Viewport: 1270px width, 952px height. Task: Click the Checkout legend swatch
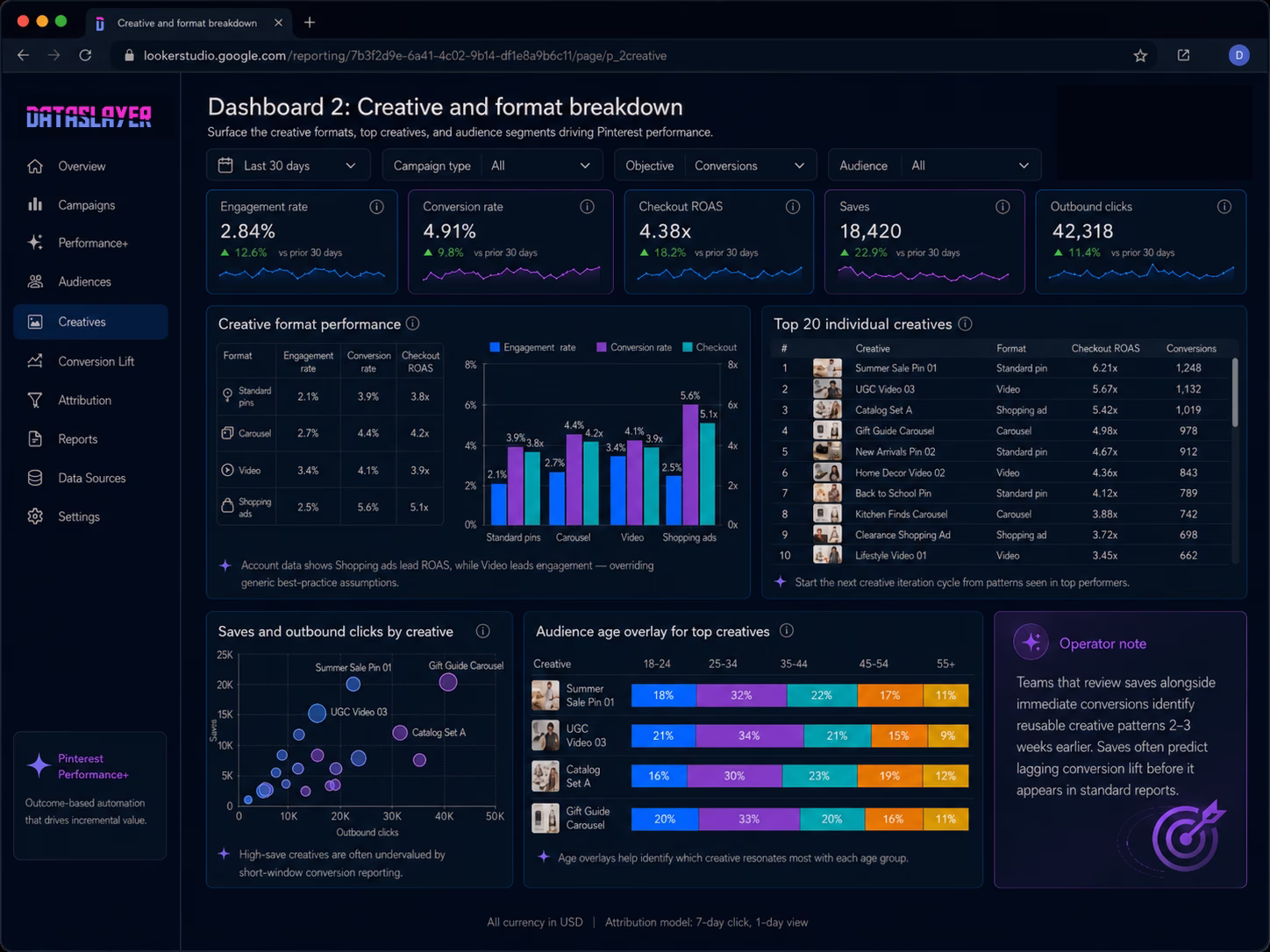pos(687,347)
